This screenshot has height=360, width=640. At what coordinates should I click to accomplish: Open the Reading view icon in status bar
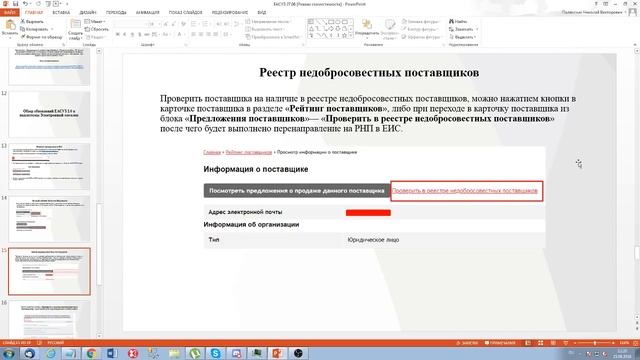[x=553, y=343]
